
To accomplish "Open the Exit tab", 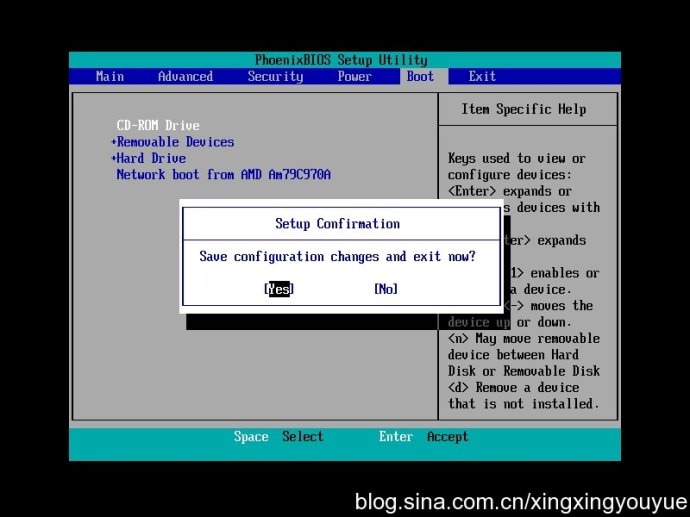I will coord(482,77).
